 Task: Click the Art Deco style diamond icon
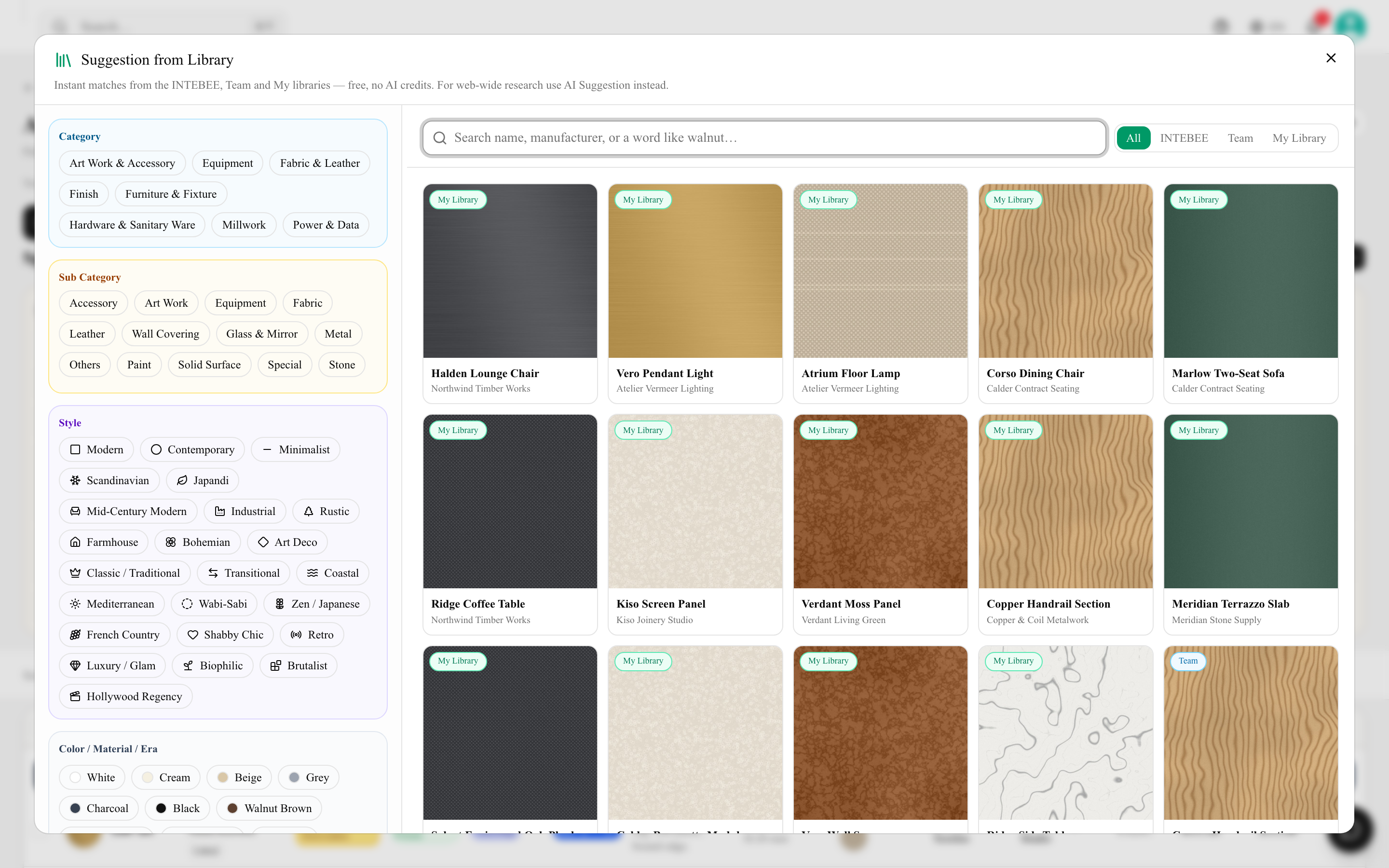[263, 542]
